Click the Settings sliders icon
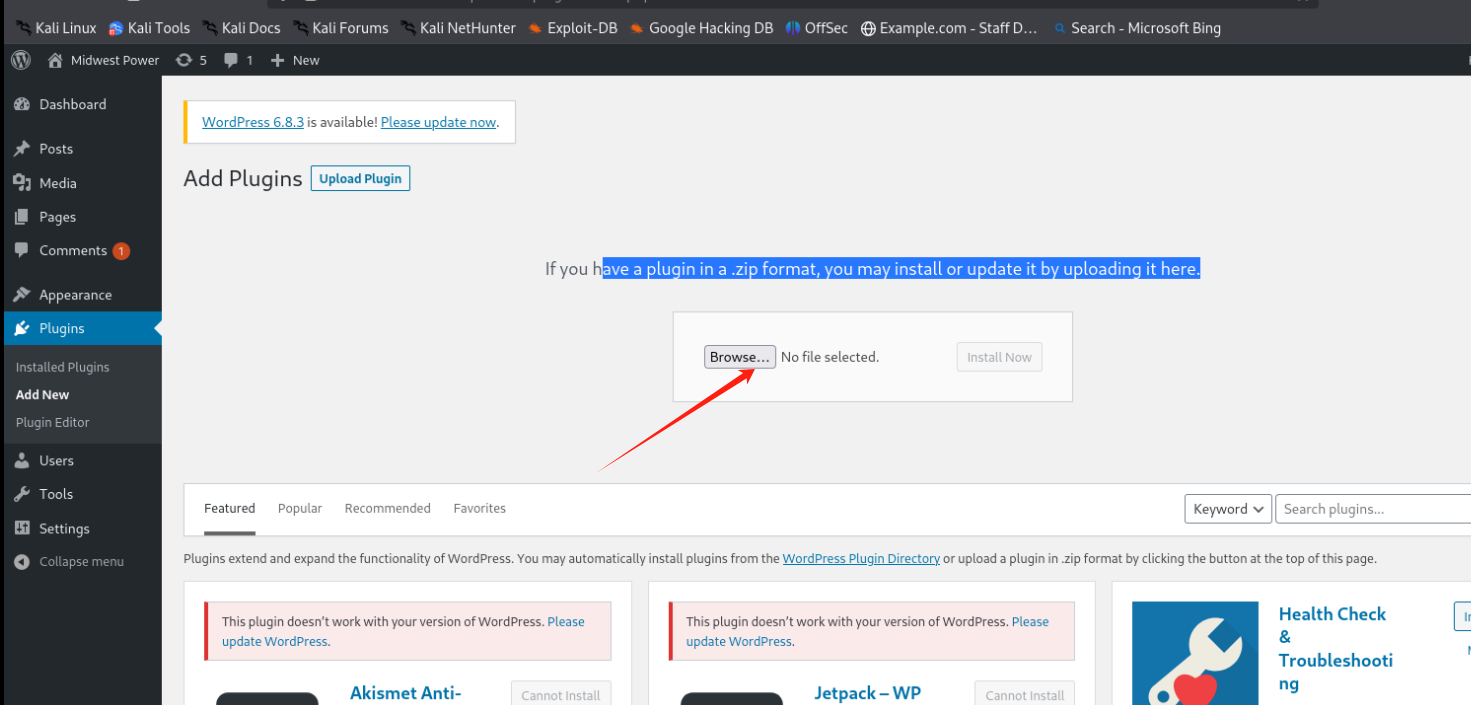Image resolution: width=1471 pixels, height=705 pixels. pos(22,528)
